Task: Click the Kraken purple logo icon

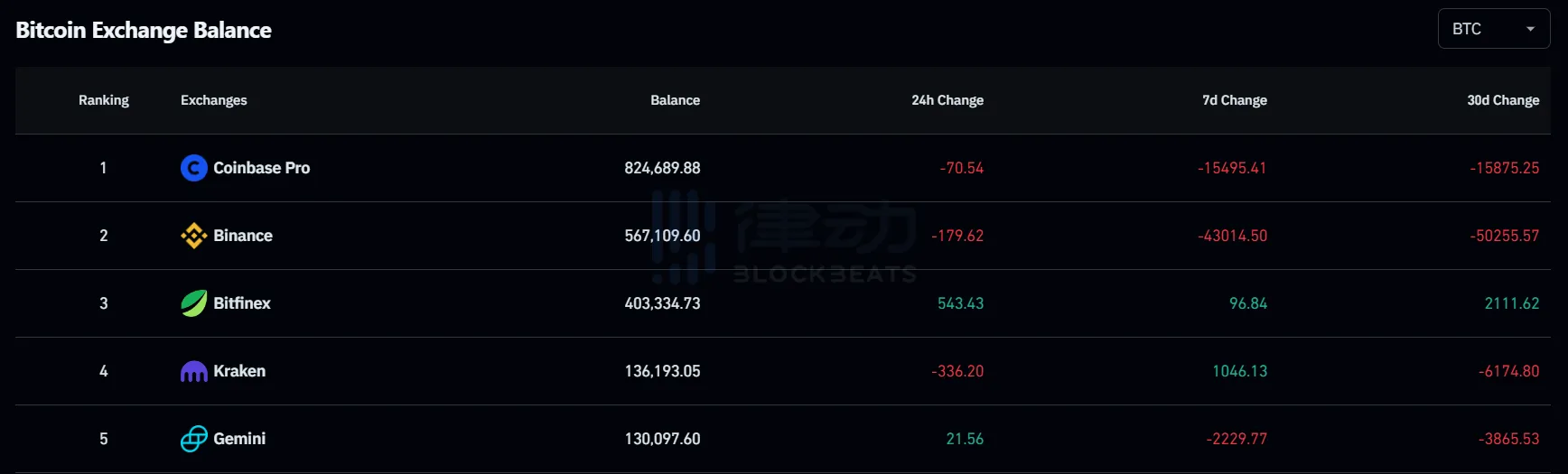Action: (194, 371)
